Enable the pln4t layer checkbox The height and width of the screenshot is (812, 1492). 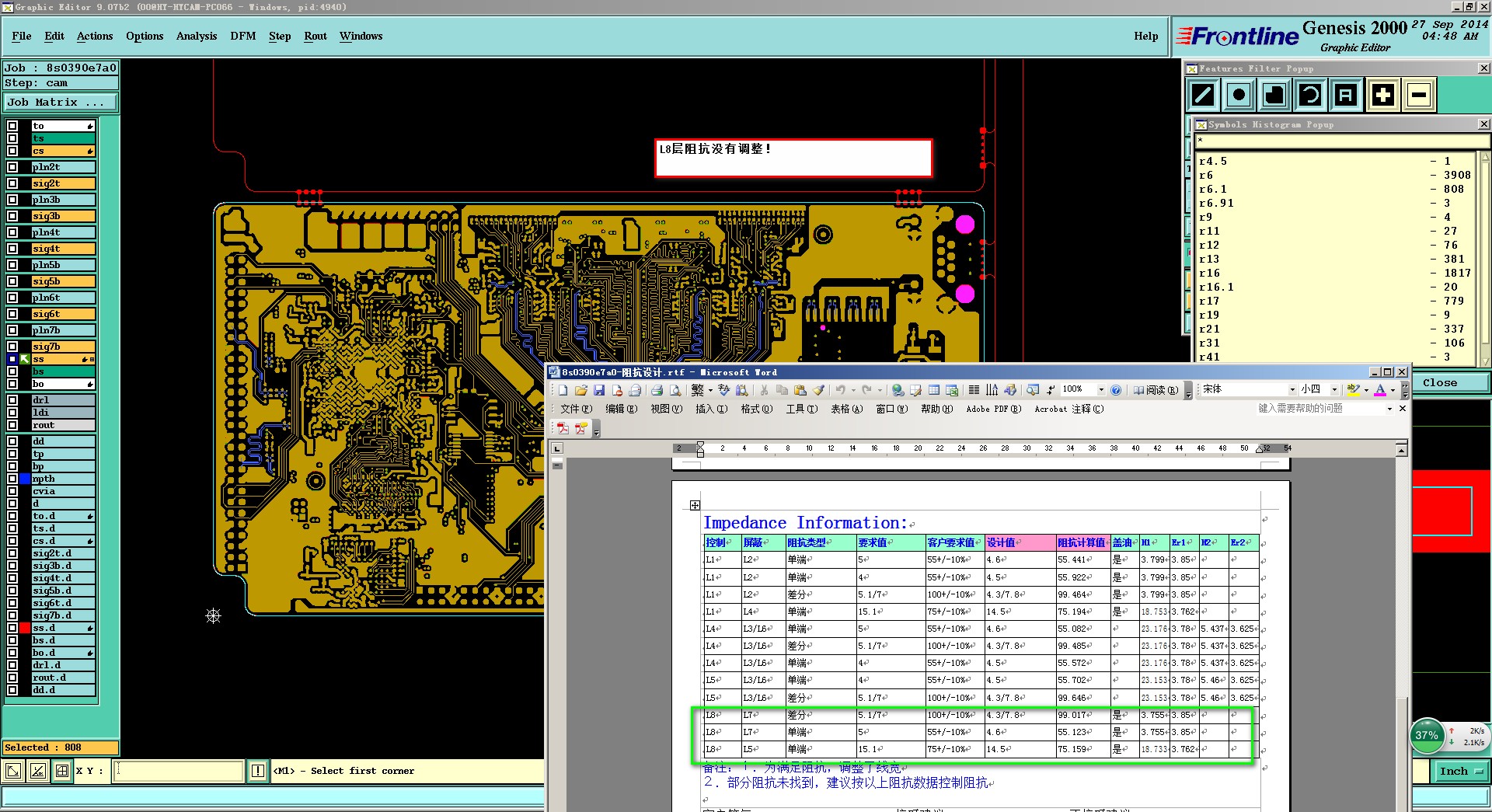click(x=12, y=232)
